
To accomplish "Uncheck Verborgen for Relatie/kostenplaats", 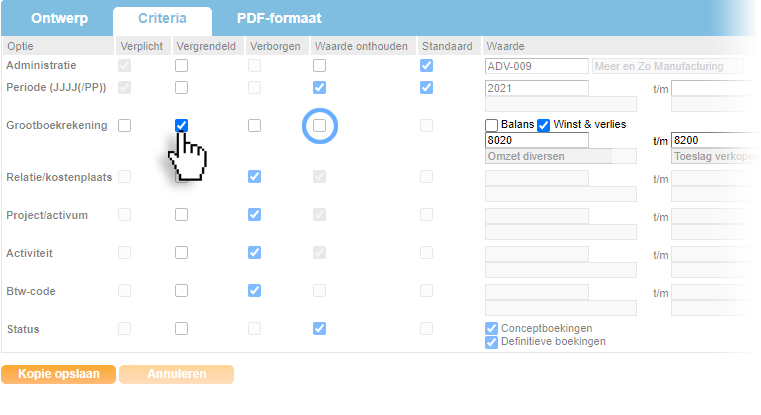I will click(x=255, y=177).
